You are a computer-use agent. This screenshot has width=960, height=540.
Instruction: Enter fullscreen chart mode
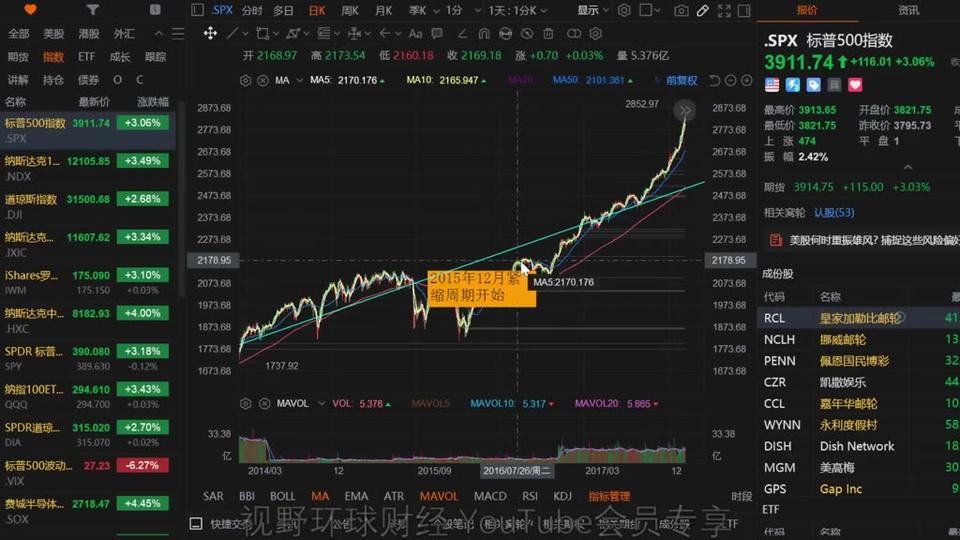(x=724, y=10)
